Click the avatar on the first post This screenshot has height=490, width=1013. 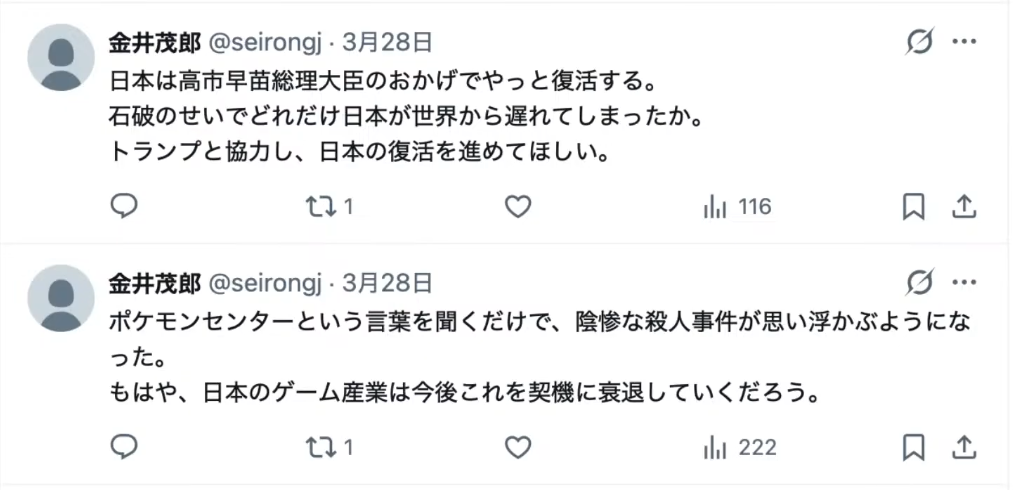(61, 56)
